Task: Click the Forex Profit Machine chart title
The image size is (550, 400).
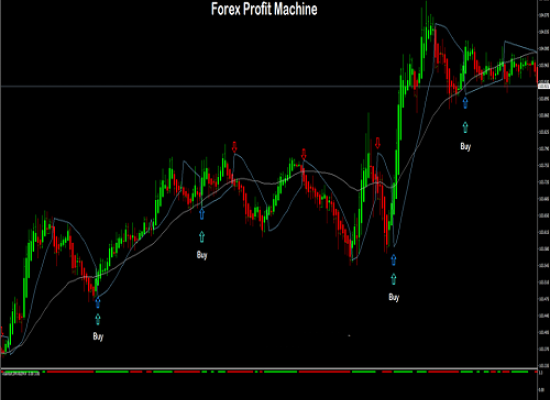Action: click(264, 9)
